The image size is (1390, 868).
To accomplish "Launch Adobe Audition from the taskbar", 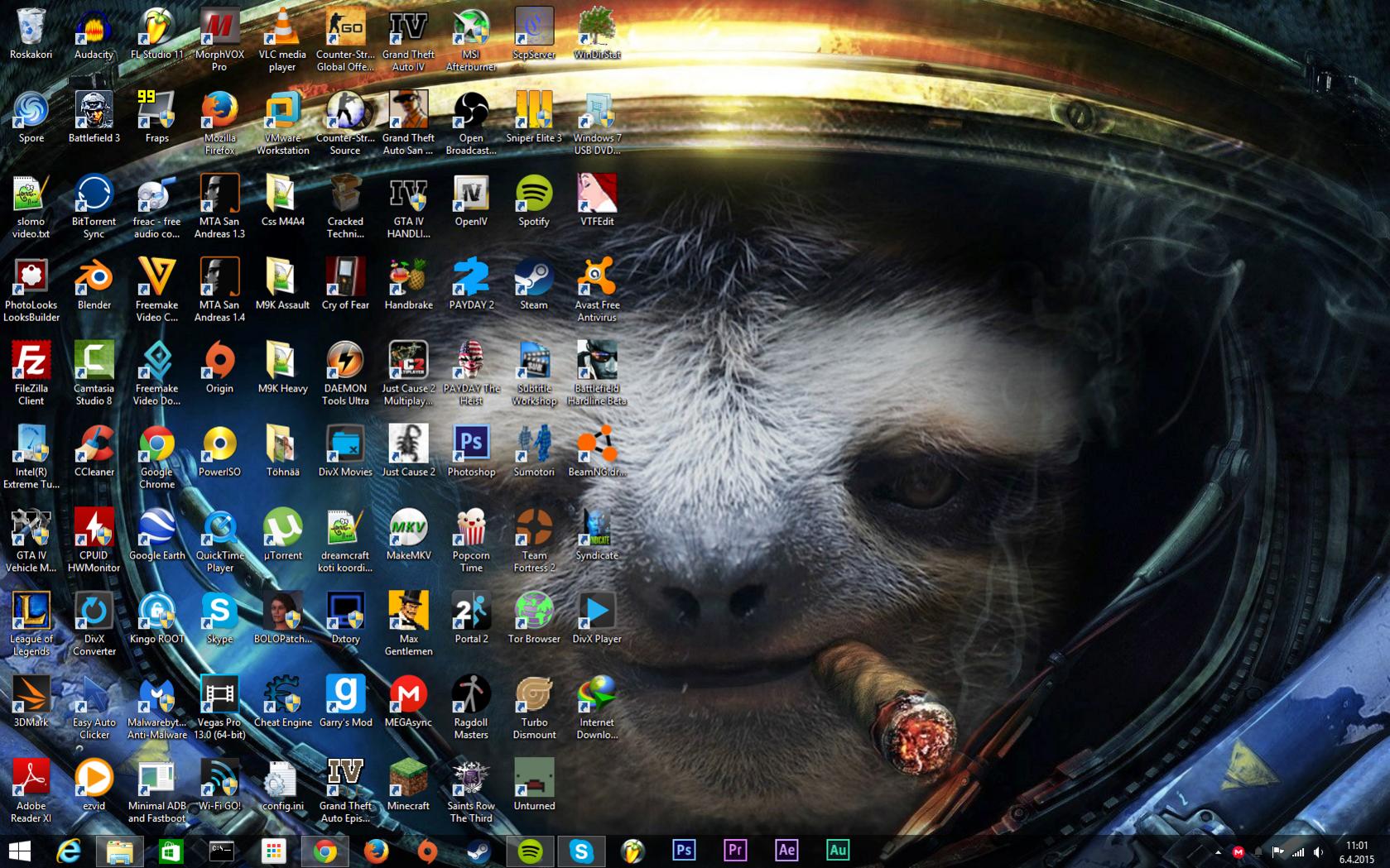I will [x=838, y=851].
